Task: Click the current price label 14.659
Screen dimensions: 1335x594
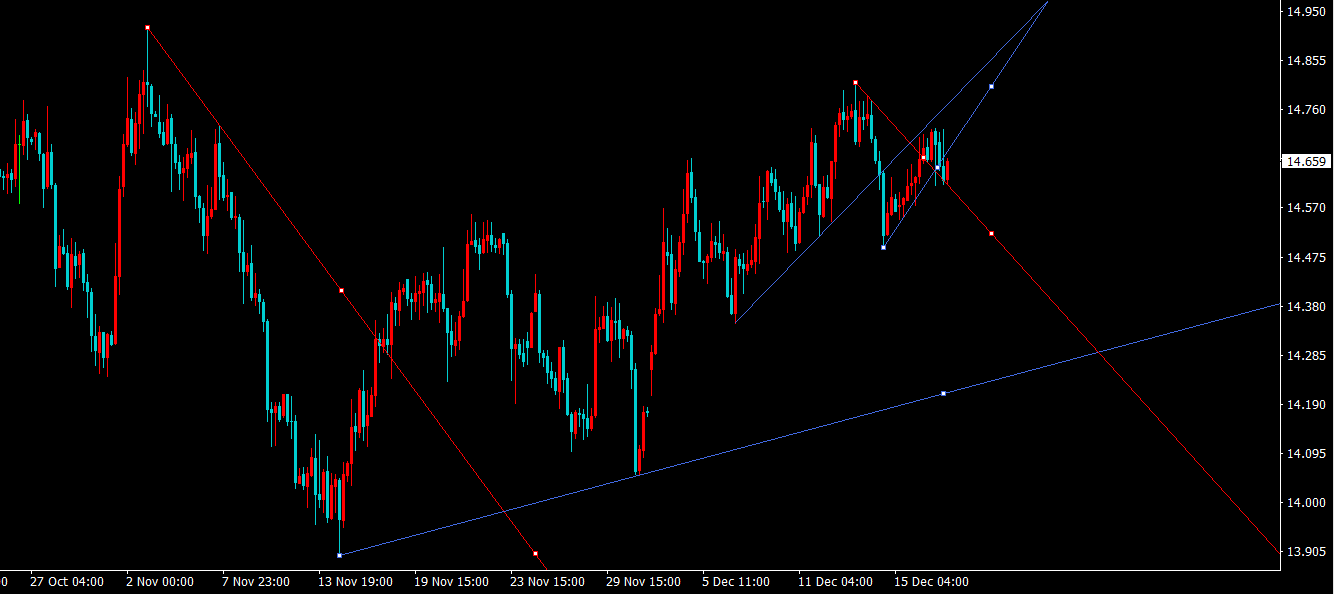Action: coord(1306,161)
